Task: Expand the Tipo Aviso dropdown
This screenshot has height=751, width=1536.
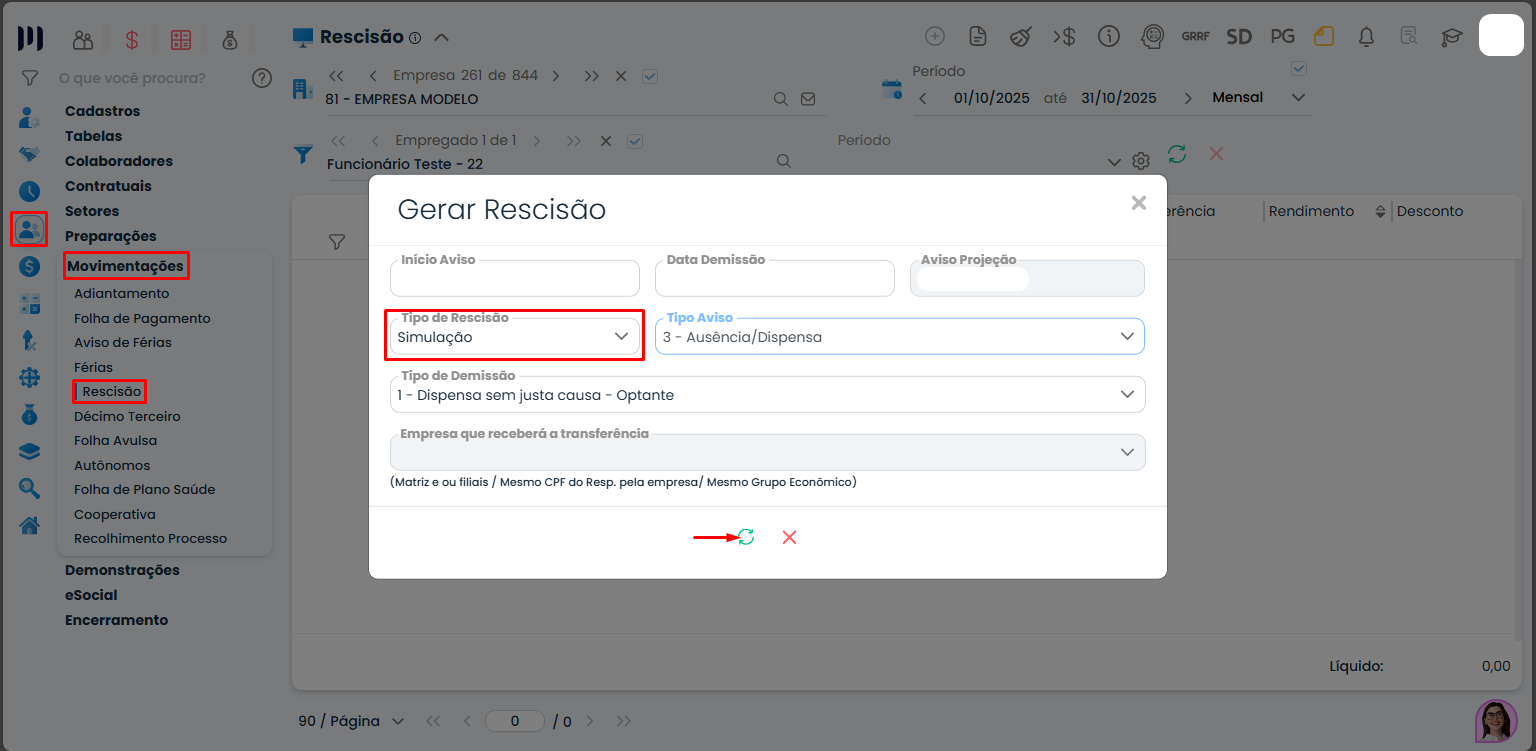Action: [899, 337]
